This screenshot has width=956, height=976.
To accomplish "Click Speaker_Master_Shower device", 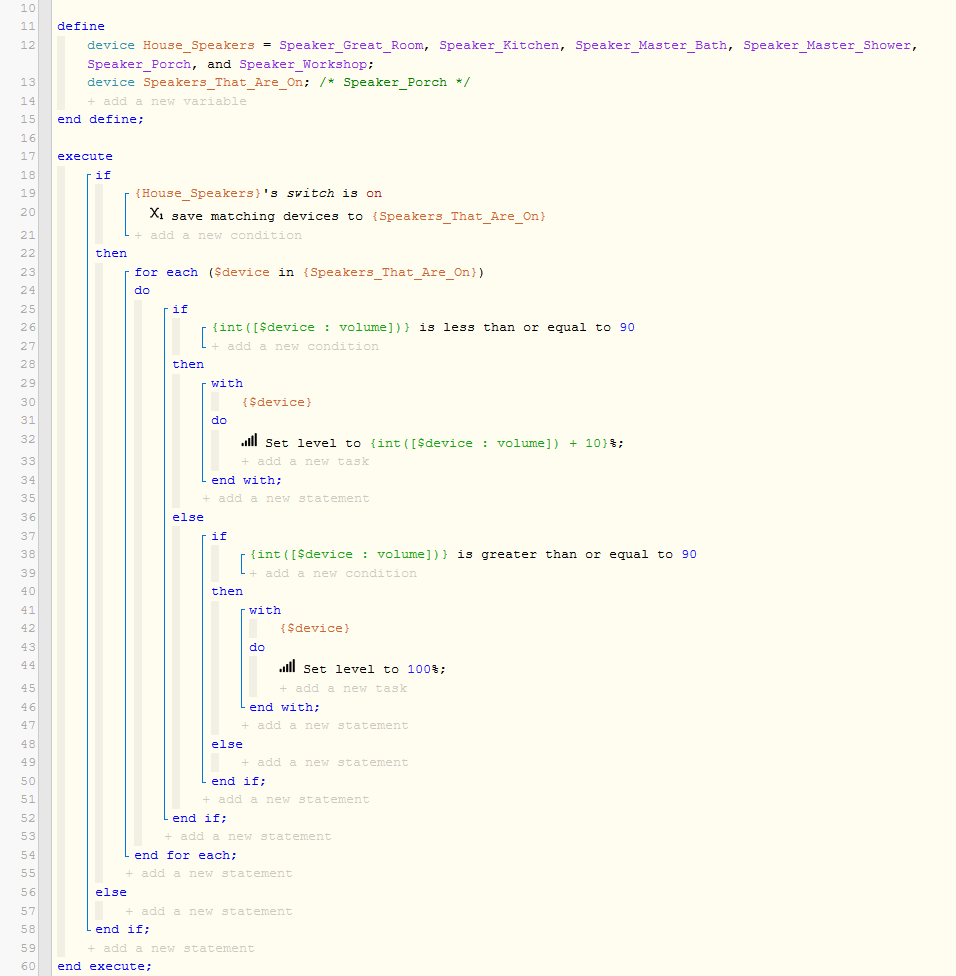I will point(827,45).
